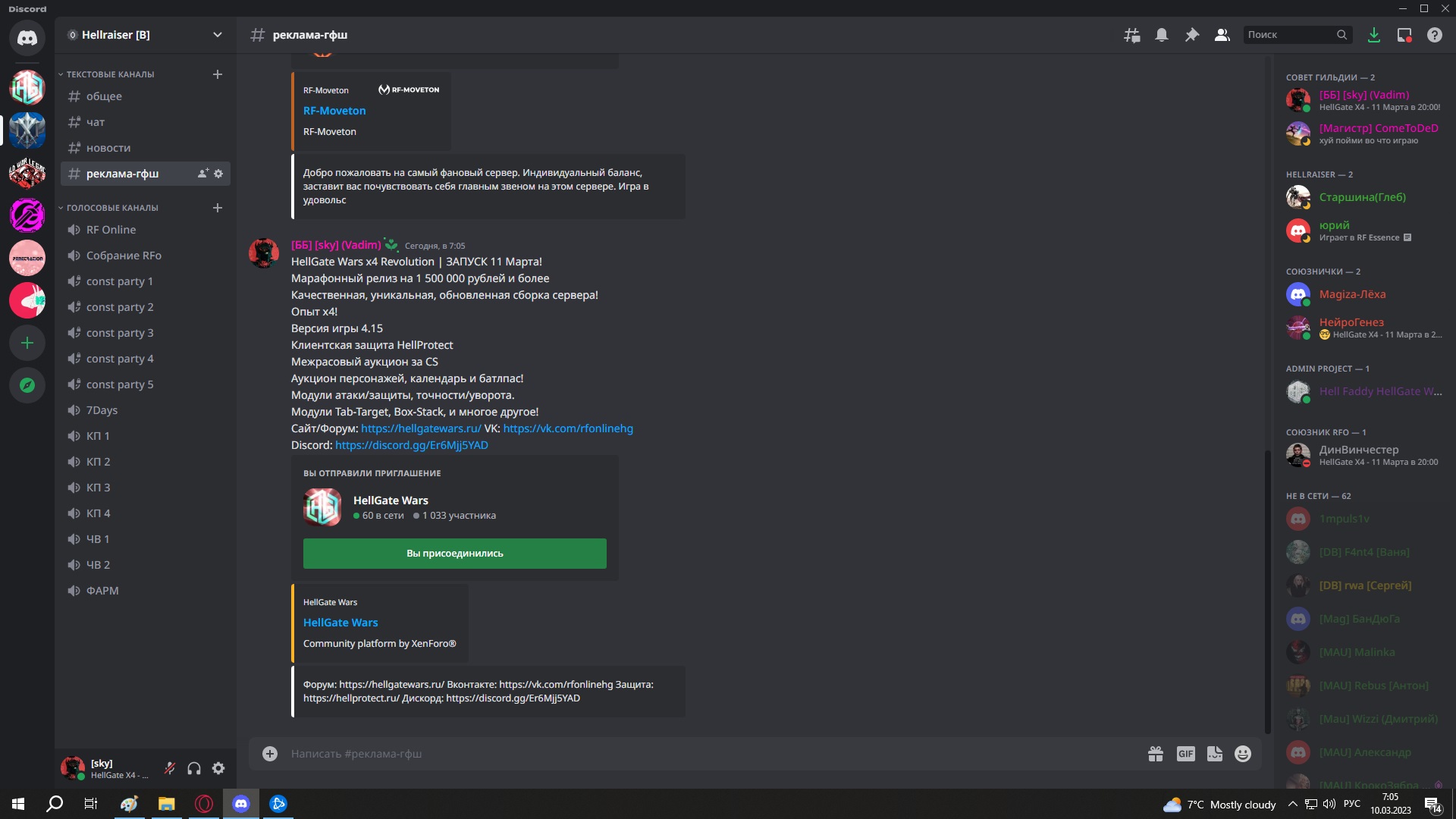
Task: Open the sticker picker
Action: click(1215, 754)
